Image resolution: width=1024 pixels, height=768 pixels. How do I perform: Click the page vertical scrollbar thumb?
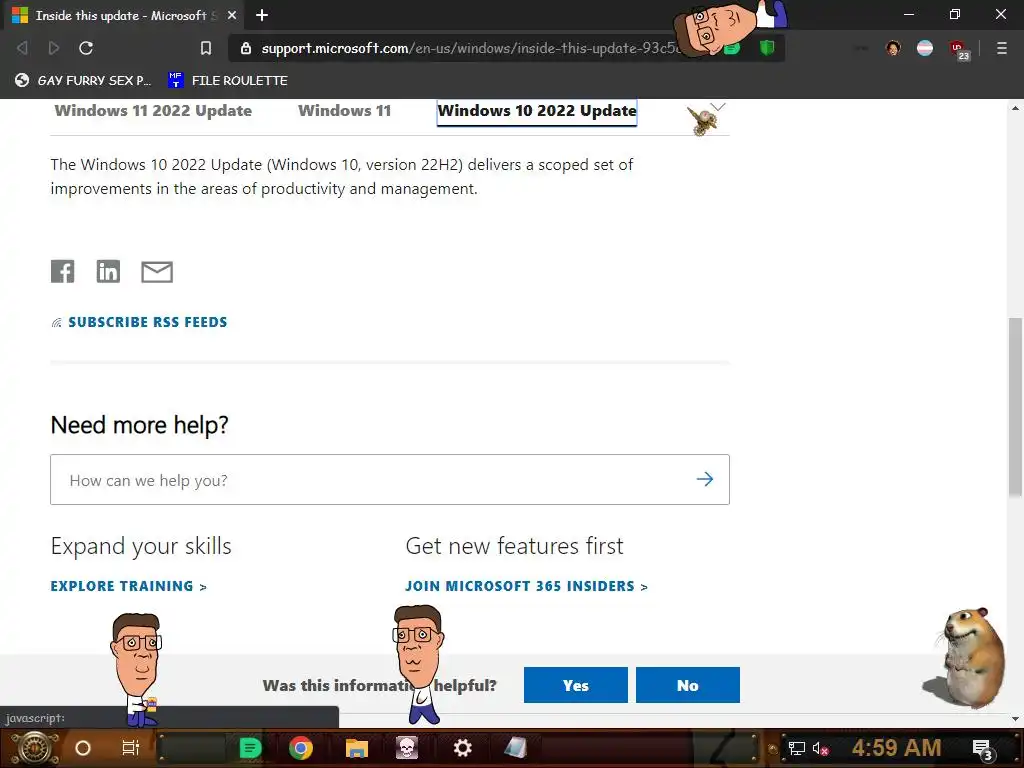1016,407
